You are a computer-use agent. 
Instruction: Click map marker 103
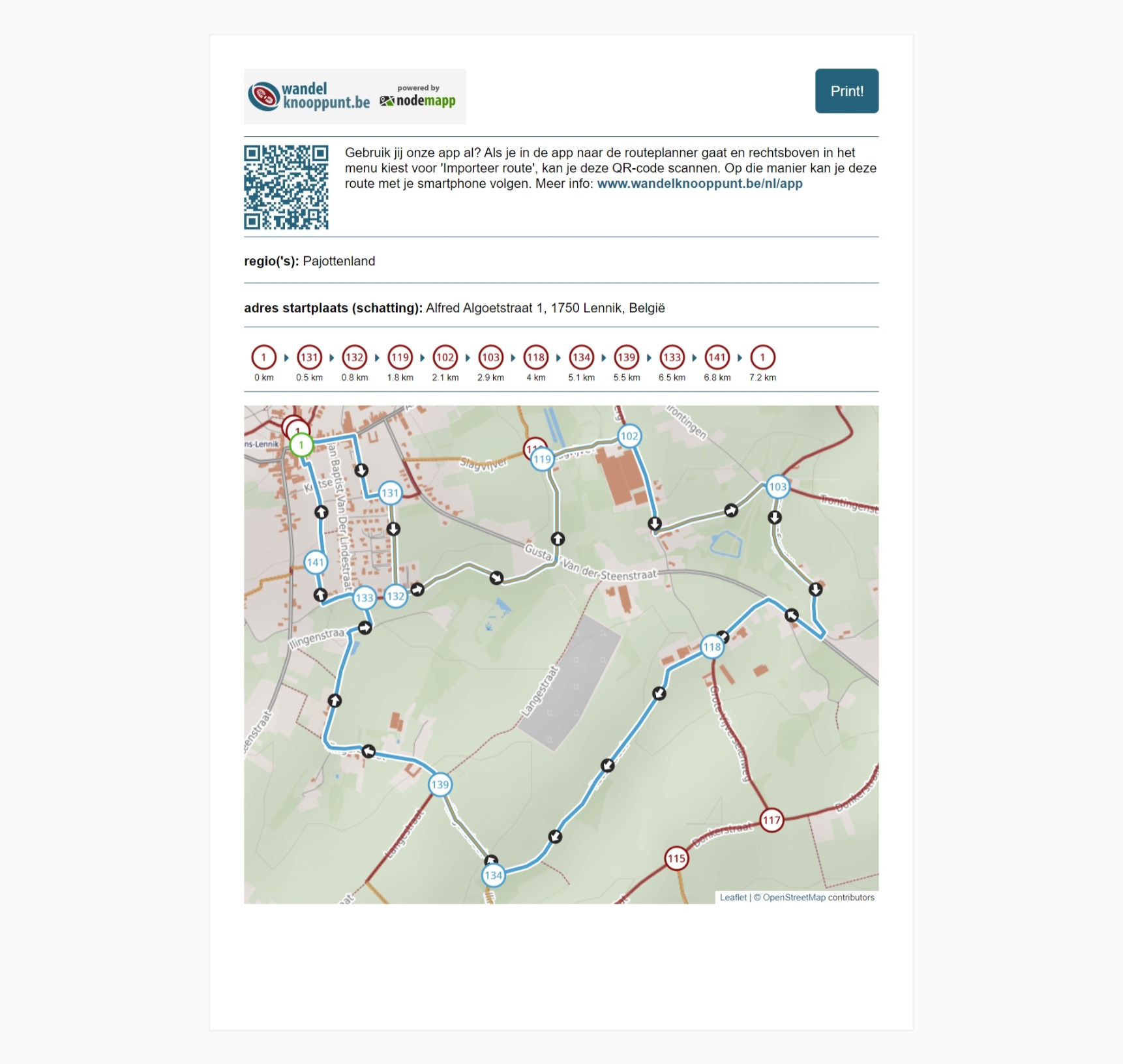pos(777,486)
